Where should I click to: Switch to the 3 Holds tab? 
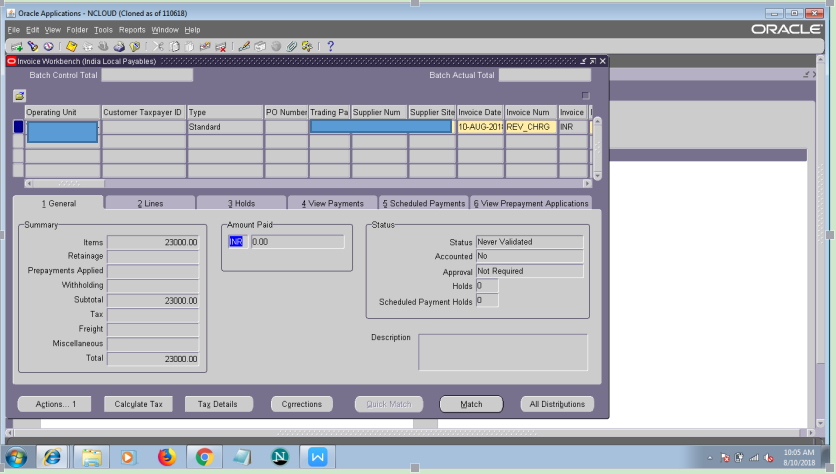pos(242,203)
